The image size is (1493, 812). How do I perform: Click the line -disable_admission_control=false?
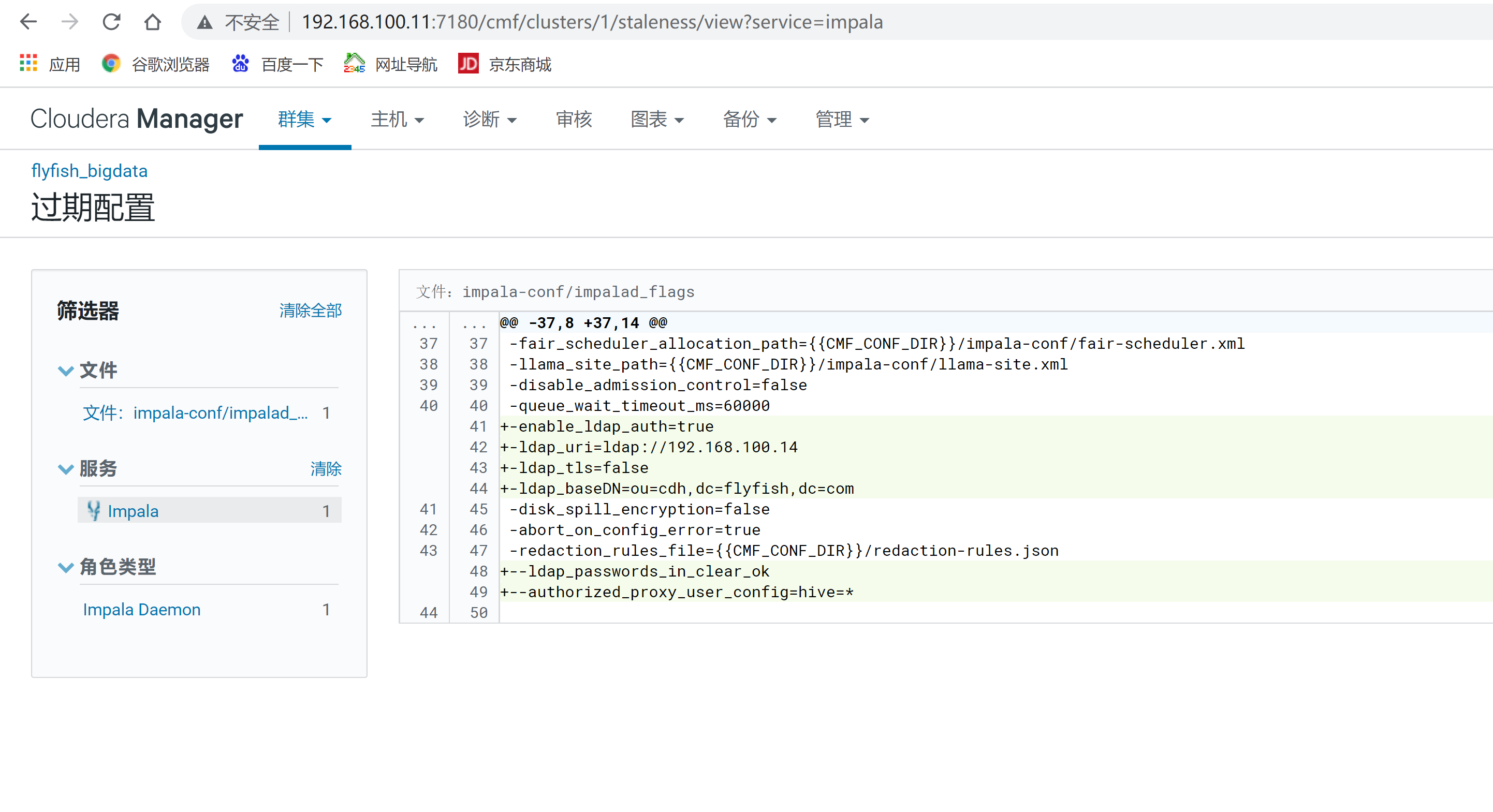tap(658, 385)
